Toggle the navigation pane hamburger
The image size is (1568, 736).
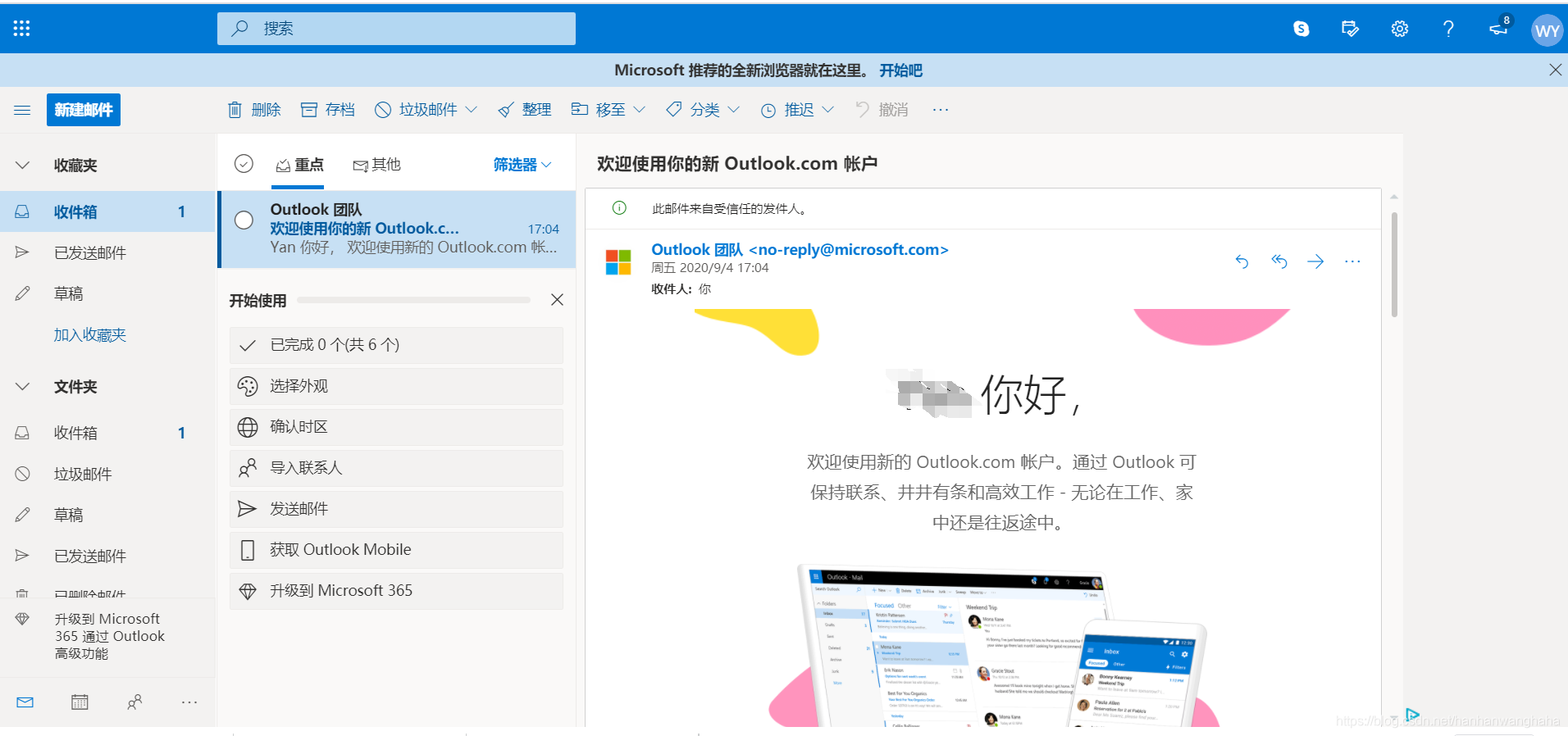click(22, 110)
